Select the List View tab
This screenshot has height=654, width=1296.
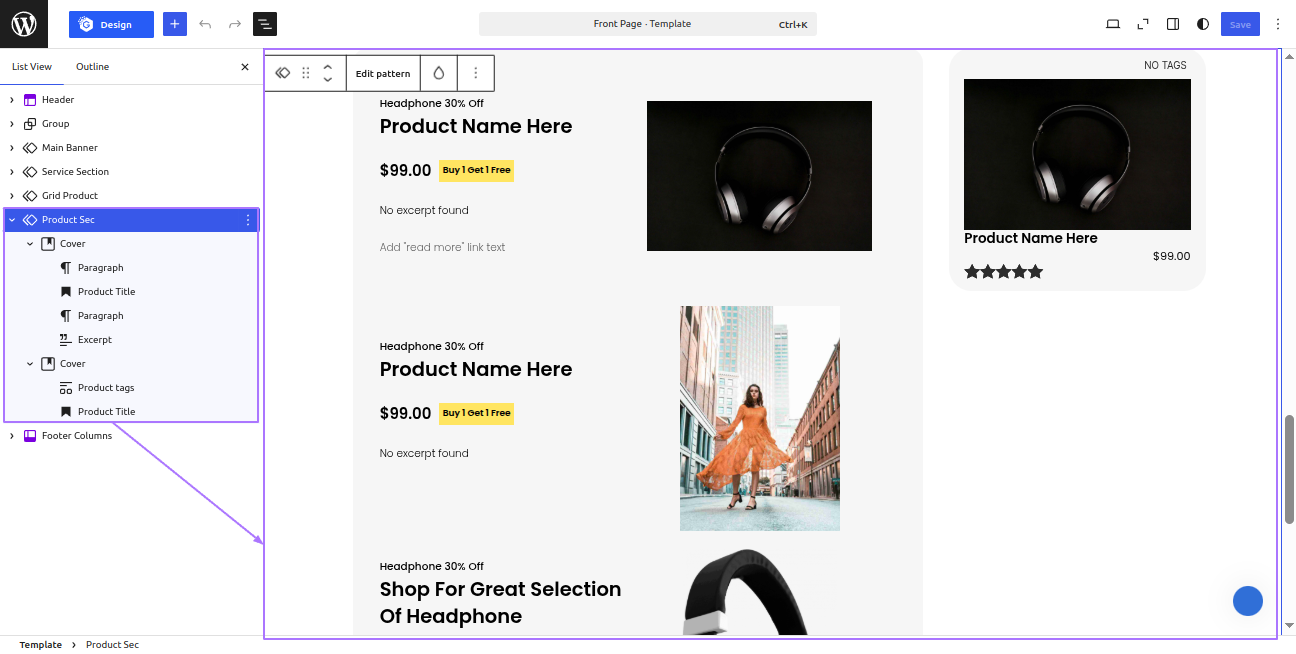click(32, 67)
